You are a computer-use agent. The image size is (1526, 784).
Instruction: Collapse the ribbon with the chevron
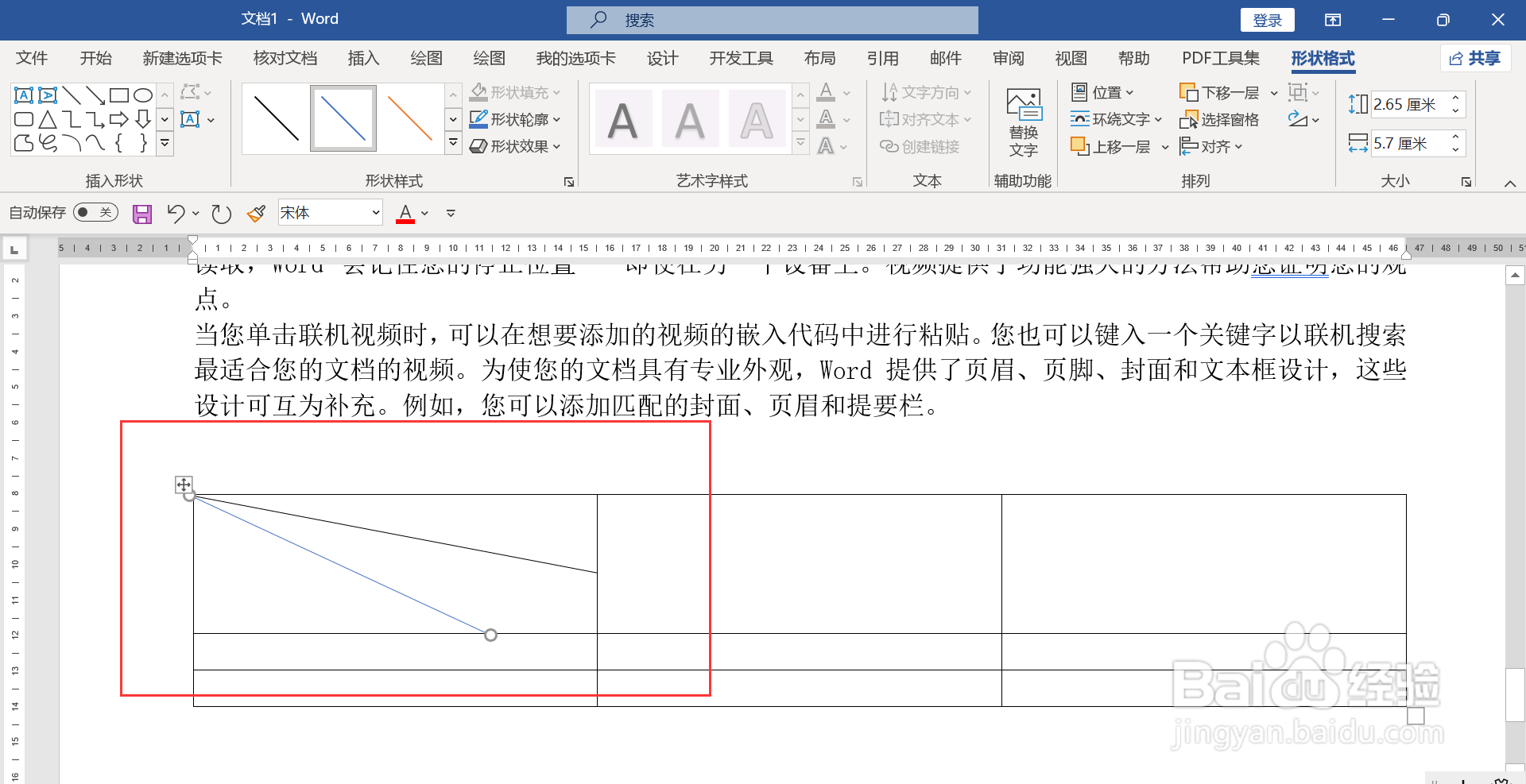point(1510,183)
